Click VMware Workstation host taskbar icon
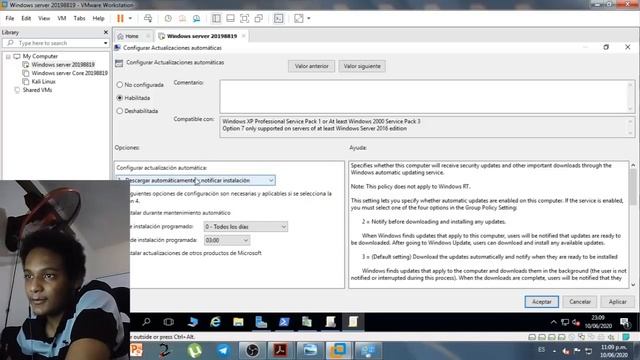Image resolution: width=640 pixels, height=360 pixels. 338,350
